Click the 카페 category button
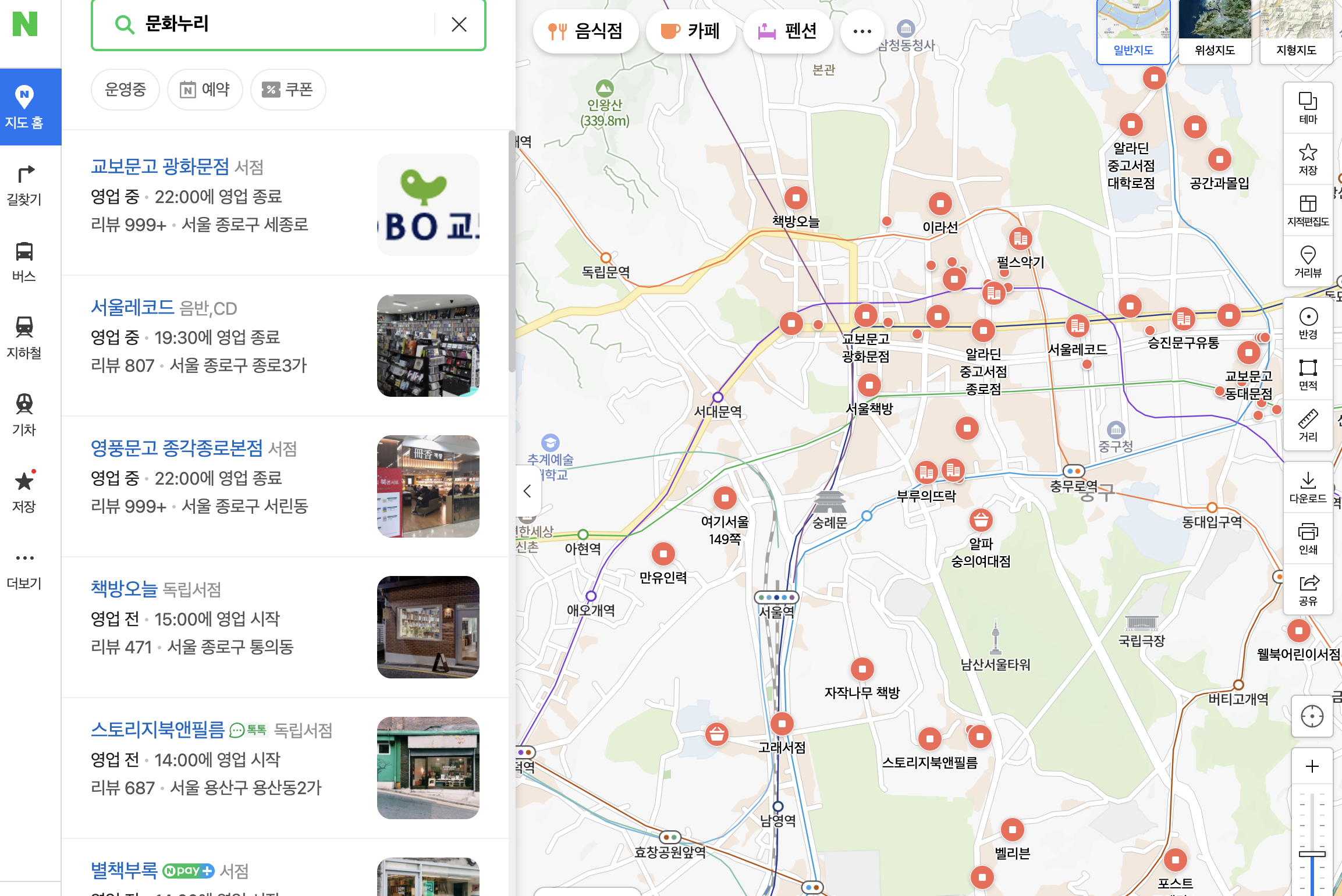Screen dimensions: 1342x896 point(691,31)
